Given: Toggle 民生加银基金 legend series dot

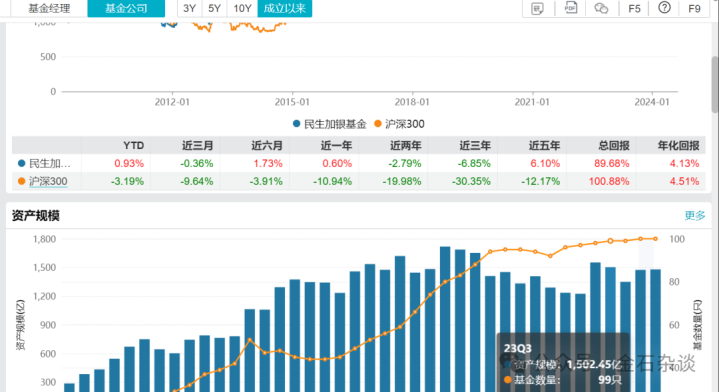Looking at the screenshot, I should [296, 124].
